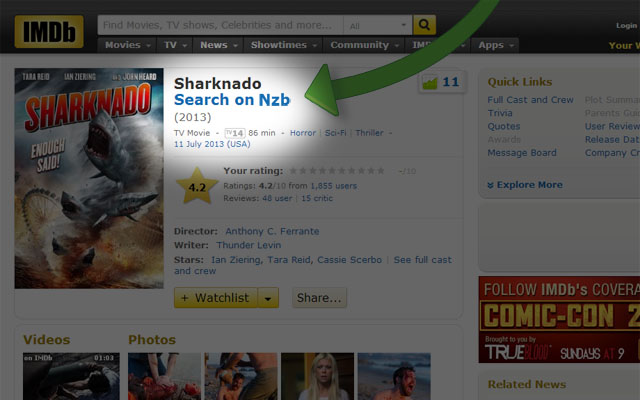The height and width of the screenshot is (400, 640).
Task: Click the TV-14 certificate icon
Action: [x=235, y=133]
